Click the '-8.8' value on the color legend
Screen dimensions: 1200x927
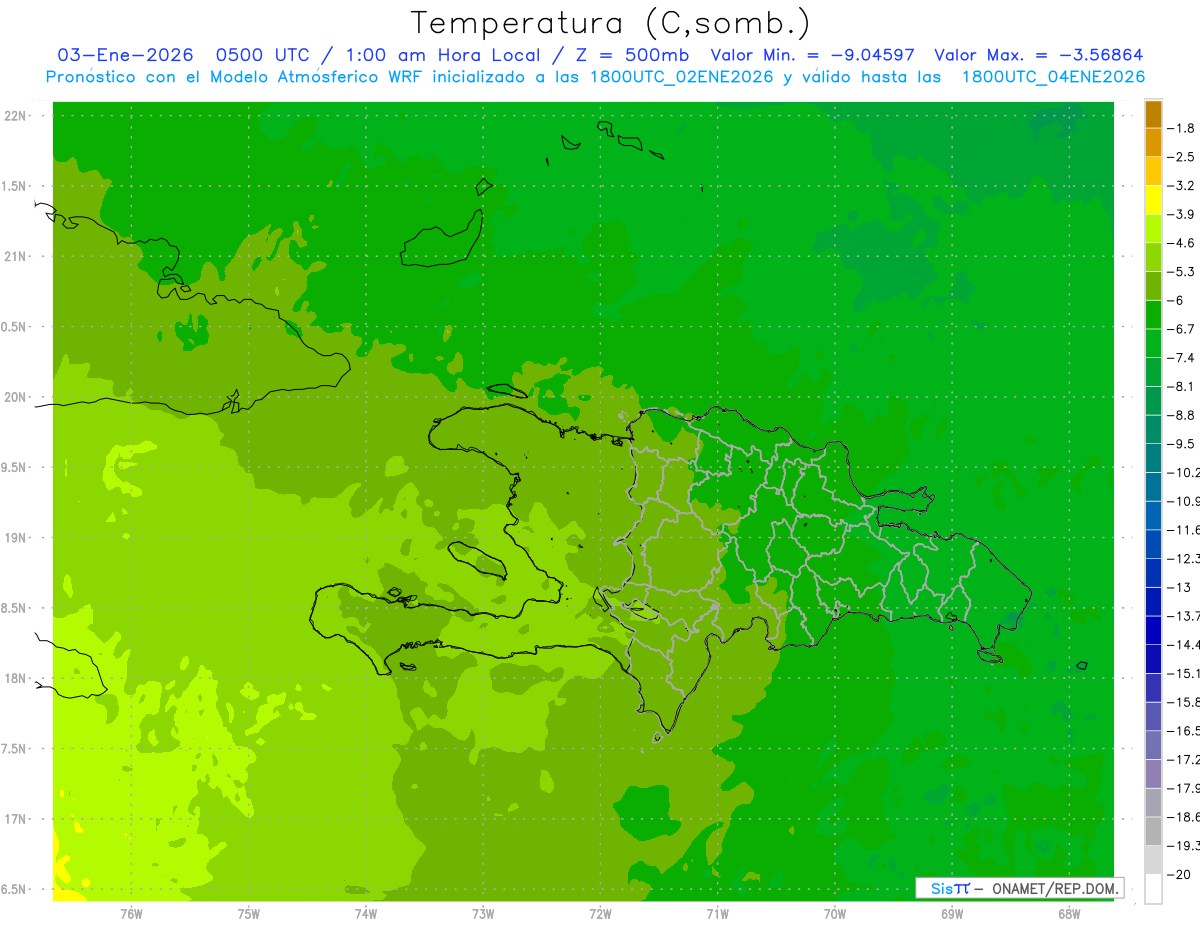pyautogui.click(x=1181, y=415)
